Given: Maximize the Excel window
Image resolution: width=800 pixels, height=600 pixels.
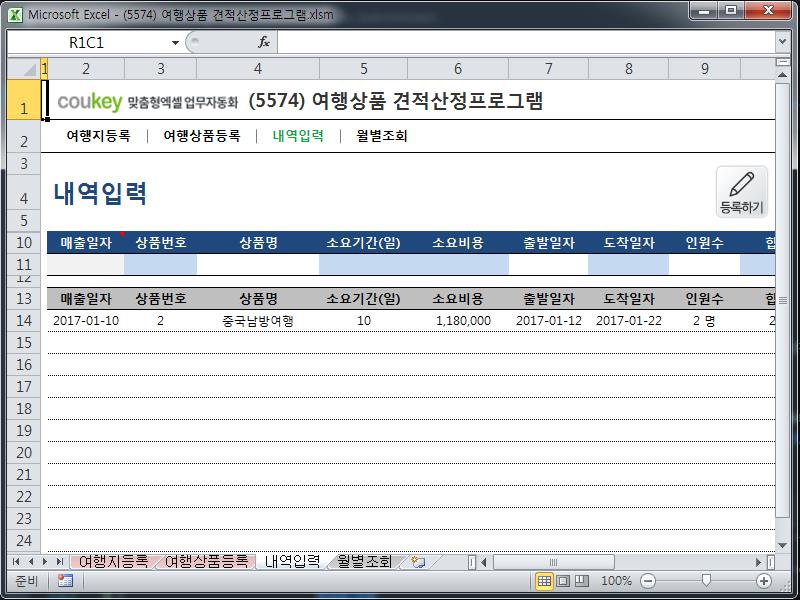Looking at the screenshot, I should coord(731,11).
